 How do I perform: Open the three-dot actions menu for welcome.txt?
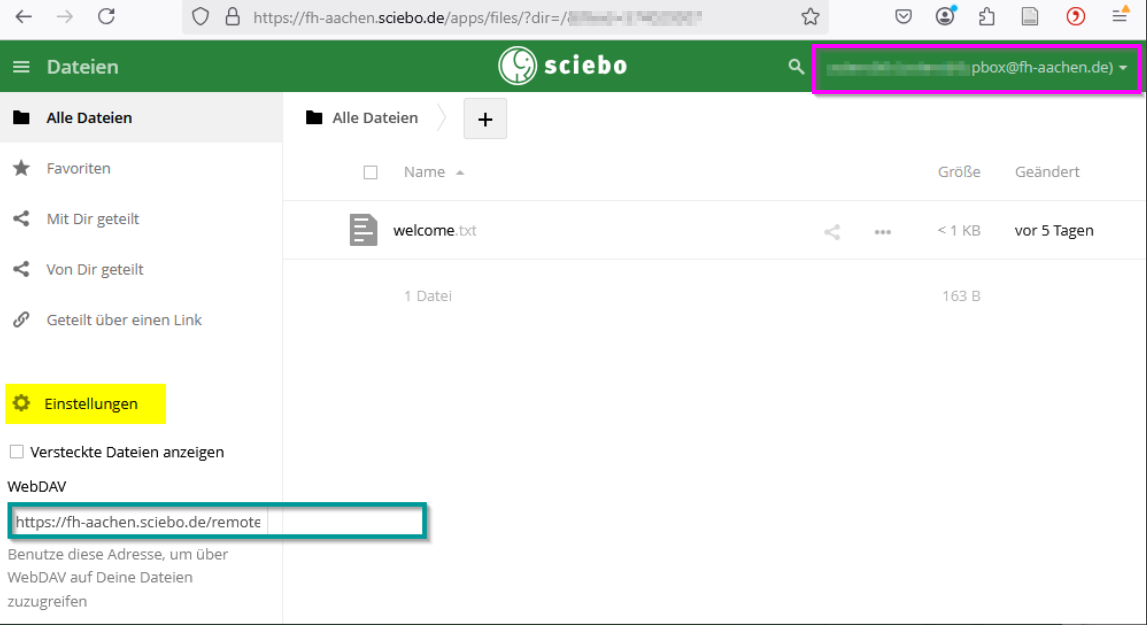pyautogui.click(x=883, y=232)
